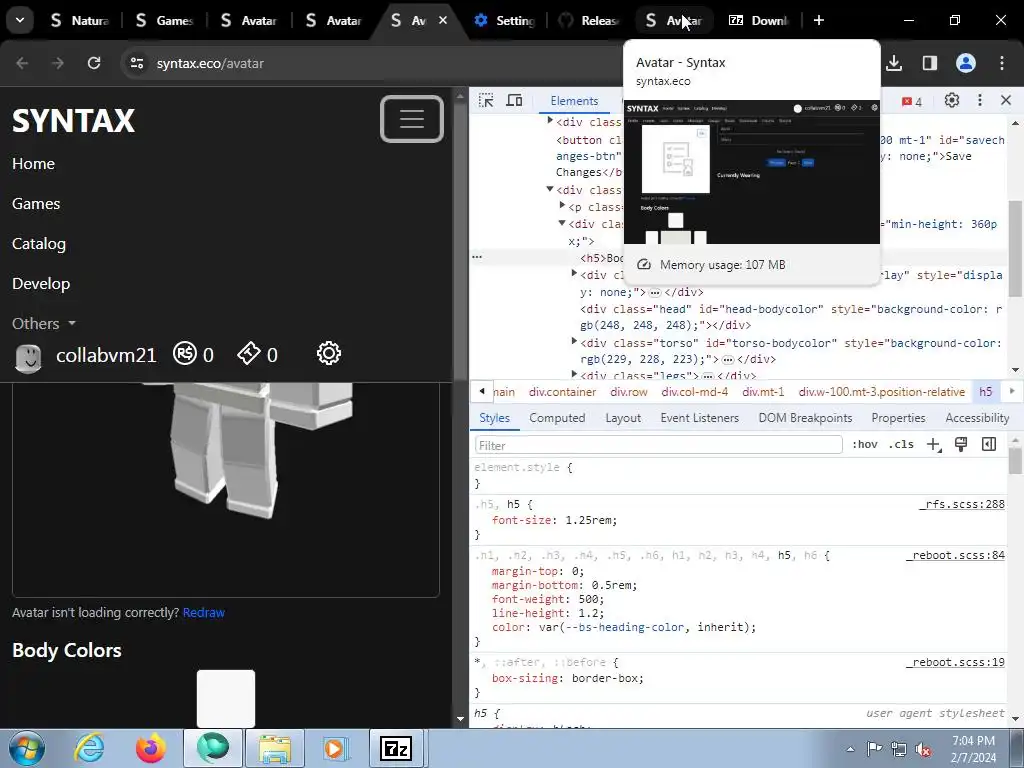Select h5 in the breadcrumb trail
The height and width of the screenshot is (768, 1024).
[x=985, y=392]
